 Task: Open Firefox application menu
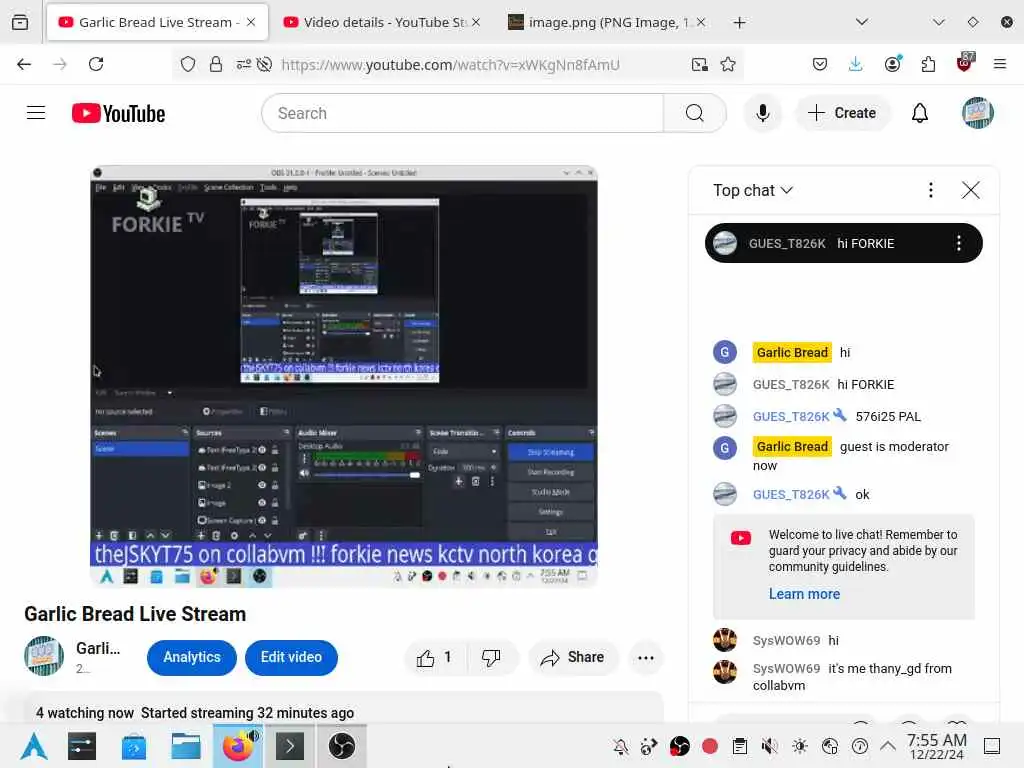[1000, 64]
